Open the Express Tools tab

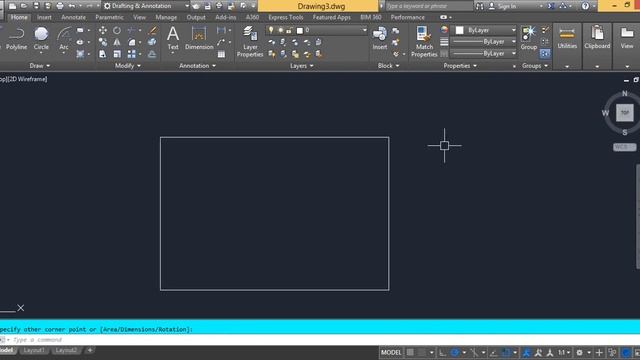point(286,17)
